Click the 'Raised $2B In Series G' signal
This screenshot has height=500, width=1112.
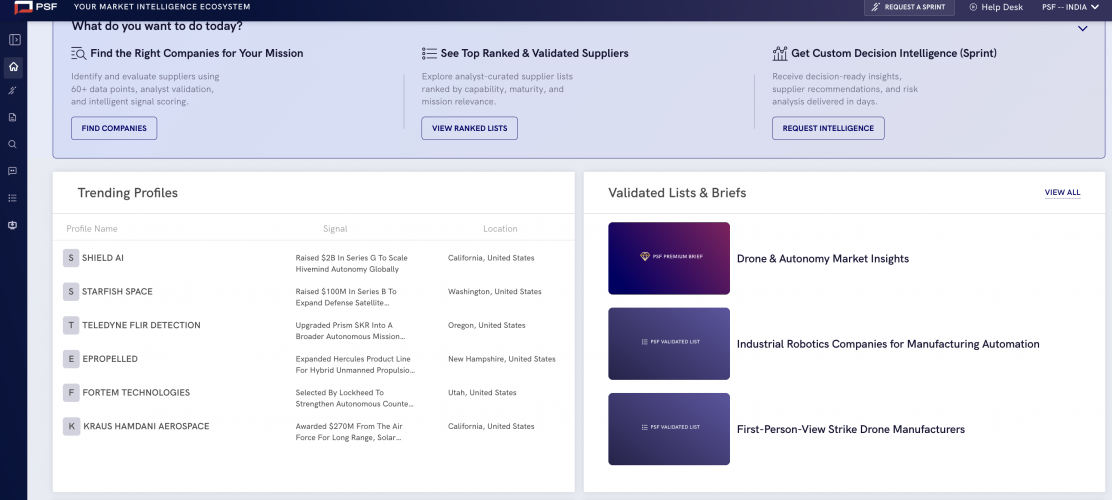tap(352, 264)
